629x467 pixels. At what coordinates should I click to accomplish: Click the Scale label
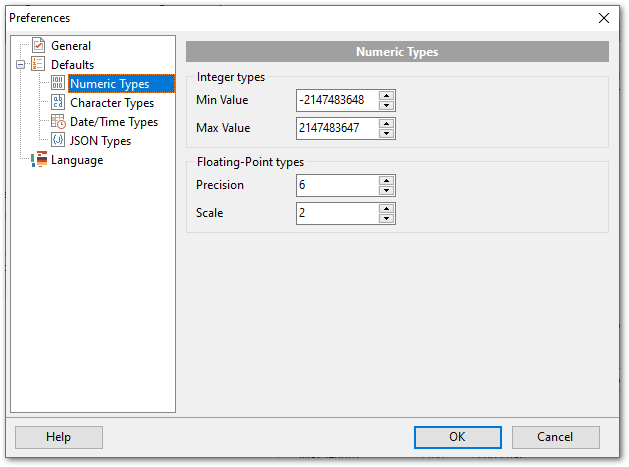[x=209, y=213]
